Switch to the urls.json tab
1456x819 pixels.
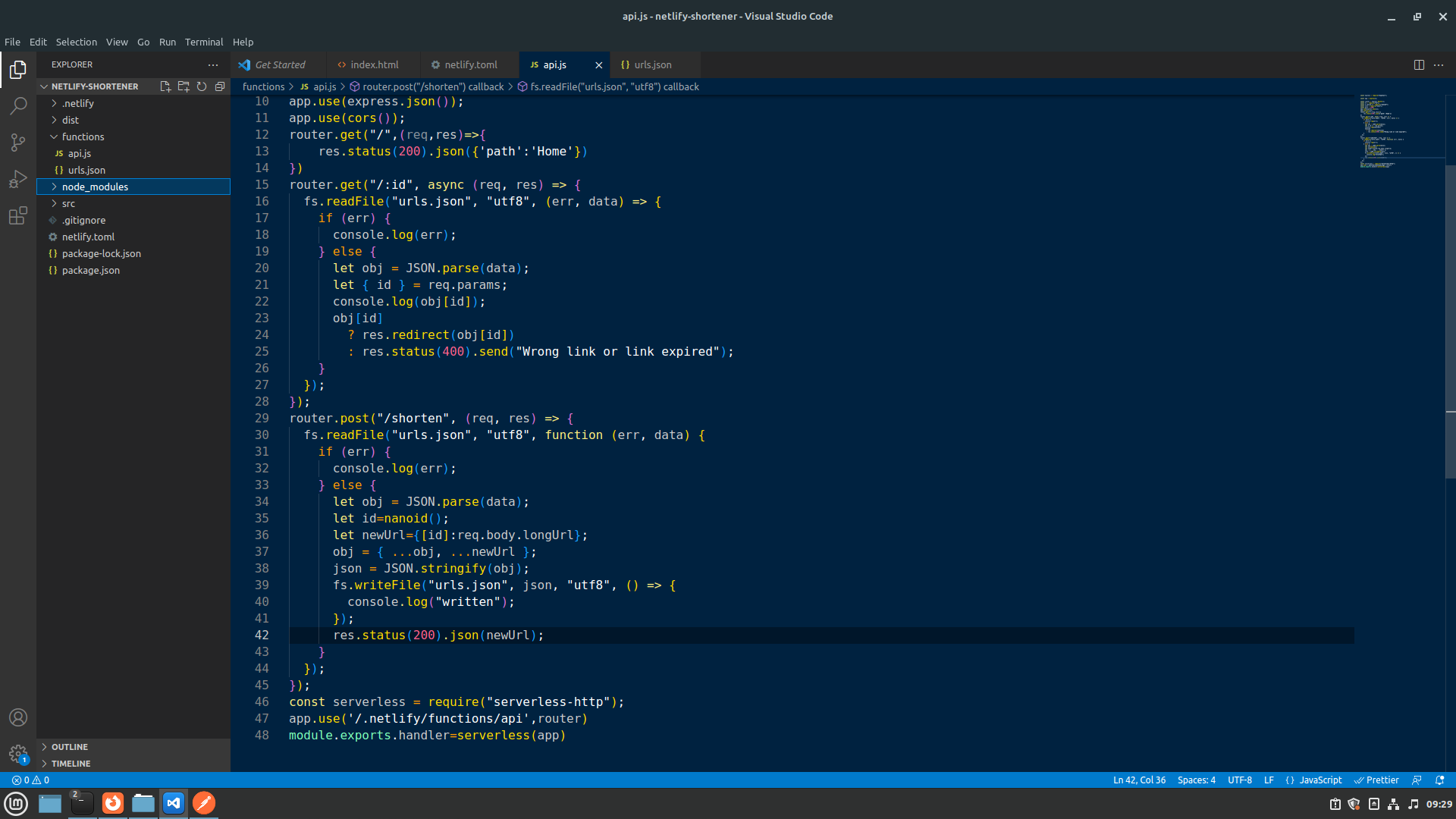652,65
